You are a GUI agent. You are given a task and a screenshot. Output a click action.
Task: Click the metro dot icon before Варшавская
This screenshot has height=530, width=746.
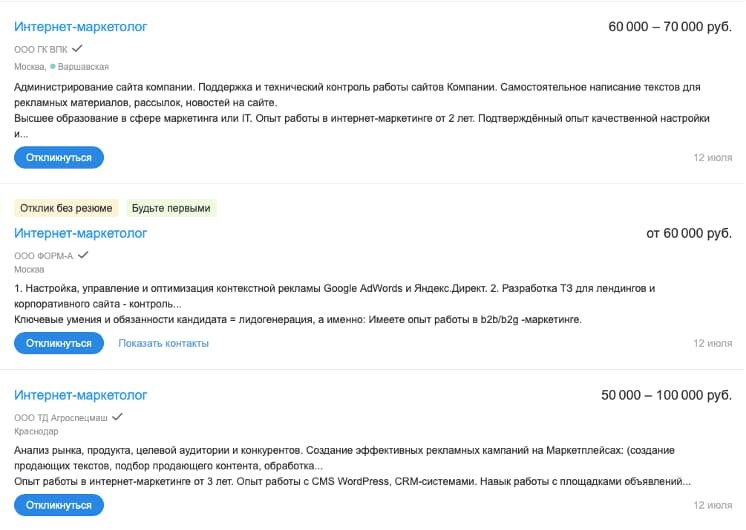pyautogui.click(x=52, y=67)
